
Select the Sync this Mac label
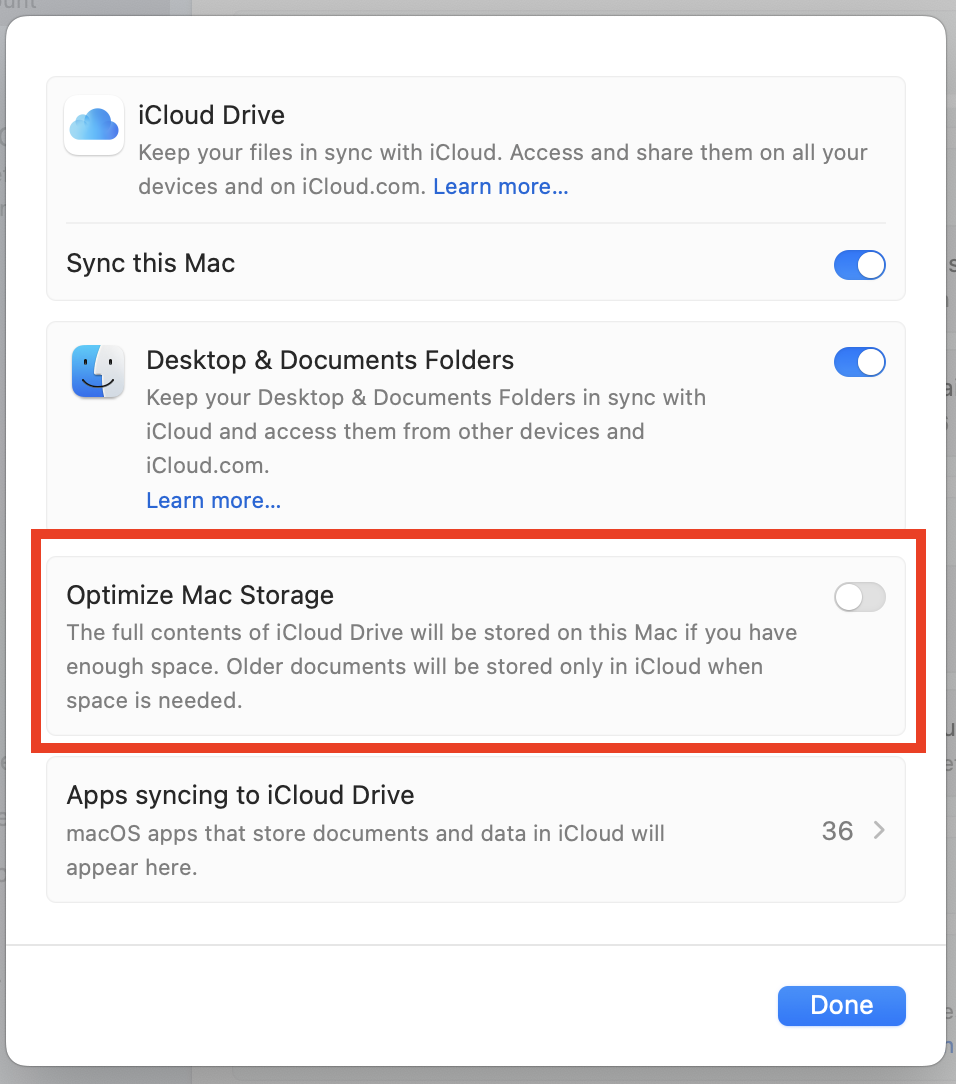tap(150, 264)
